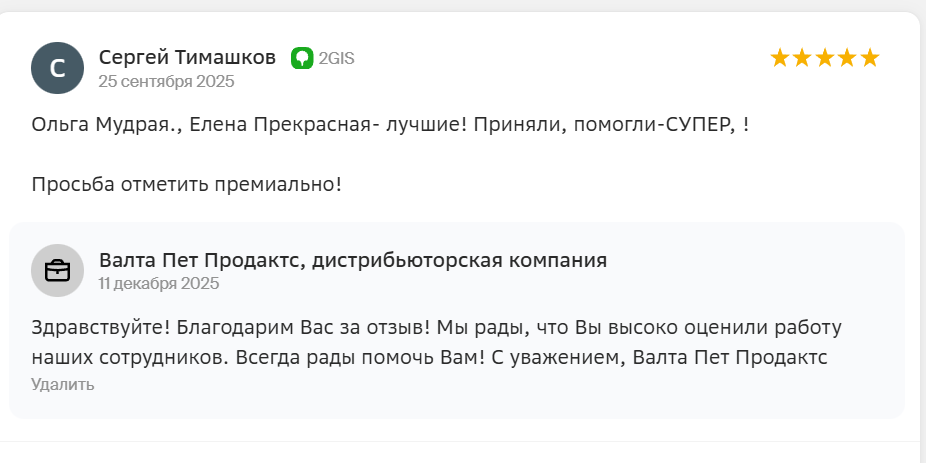This screenshot has width=926, height=463.
Task: Click the fourth rating star
Action: [847, 58]
